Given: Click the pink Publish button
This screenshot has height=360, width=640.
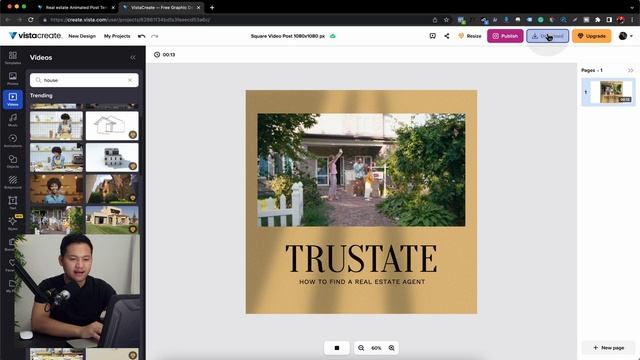Looking at the screenshot, I should click(x=505, y=36).
